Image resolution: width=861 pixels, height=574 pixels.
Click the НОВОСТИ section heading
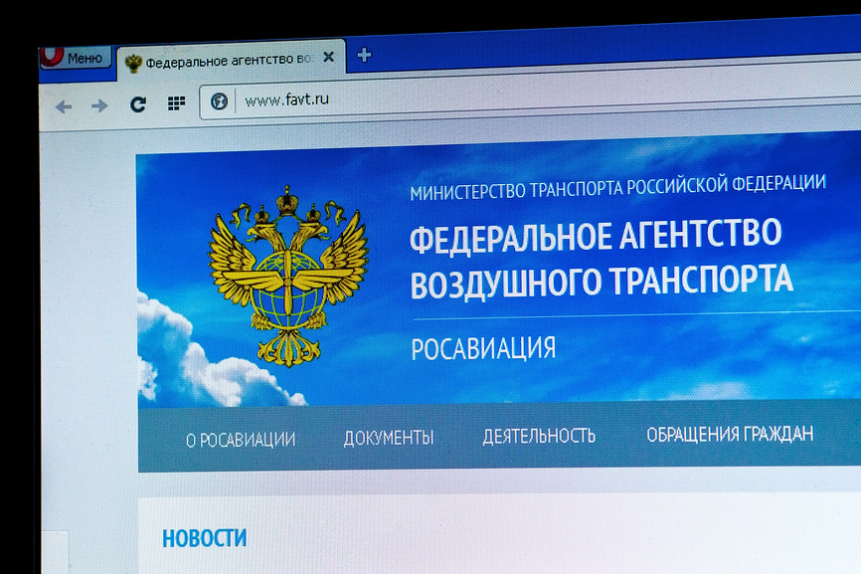coord(204,538)
